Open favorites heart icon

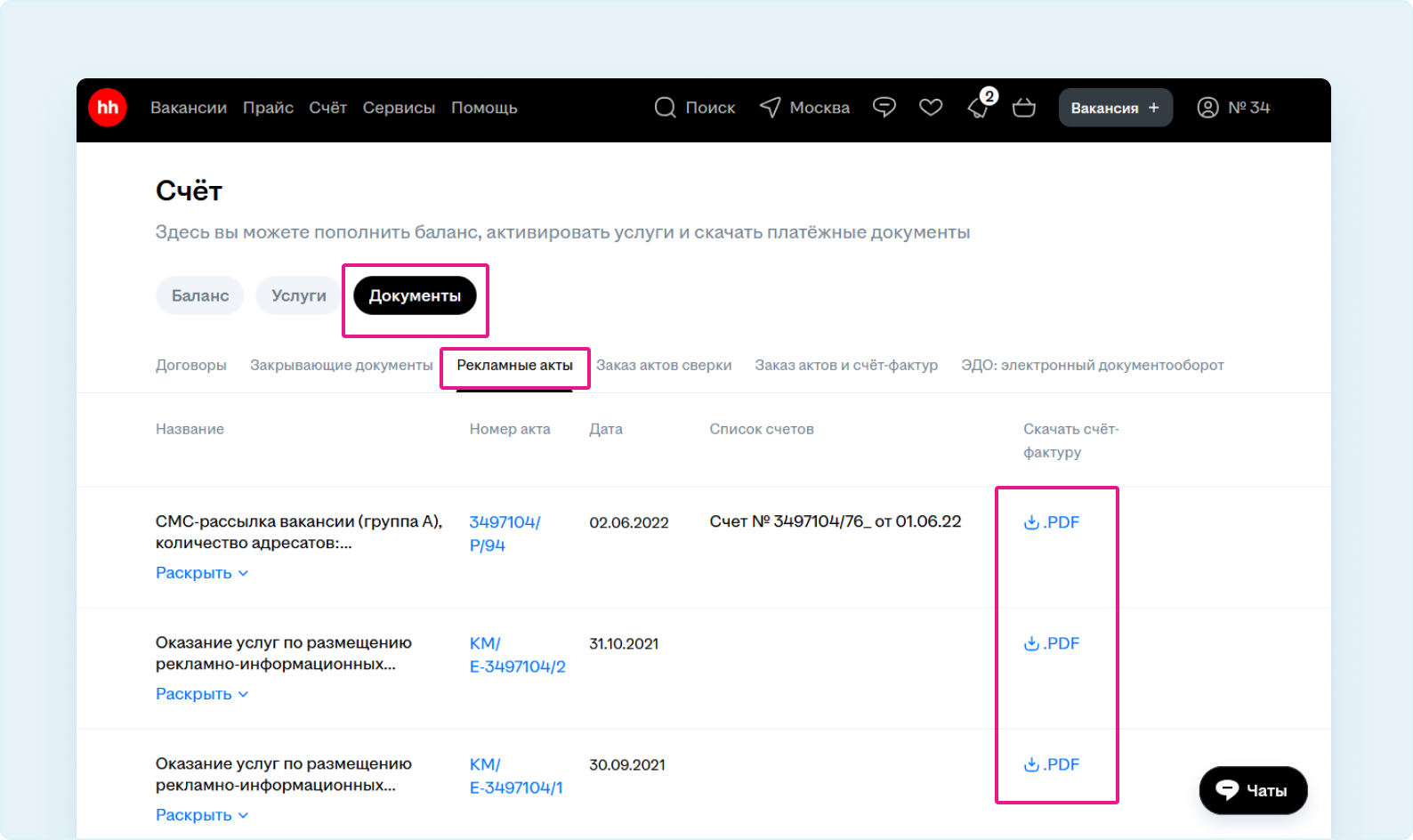[931, 108]
